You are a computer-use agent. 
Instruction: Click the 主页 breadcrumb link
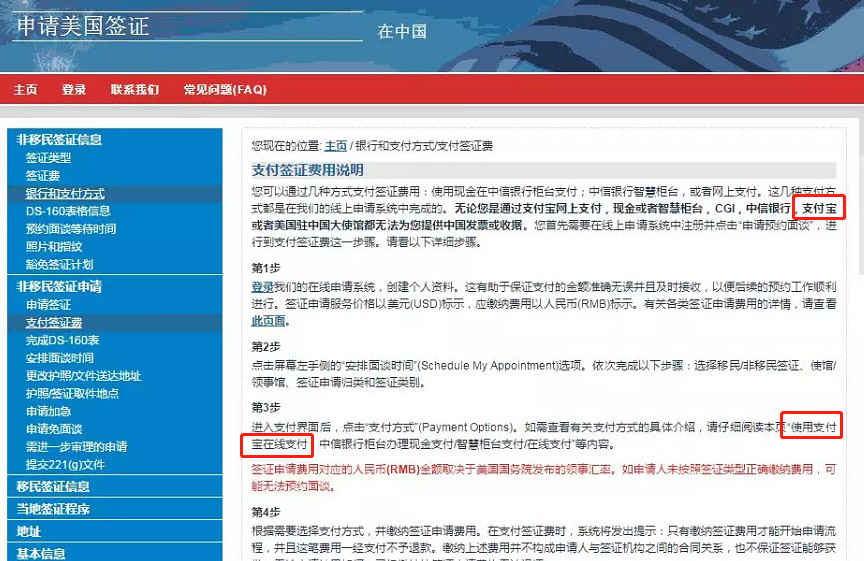point(335,145)
